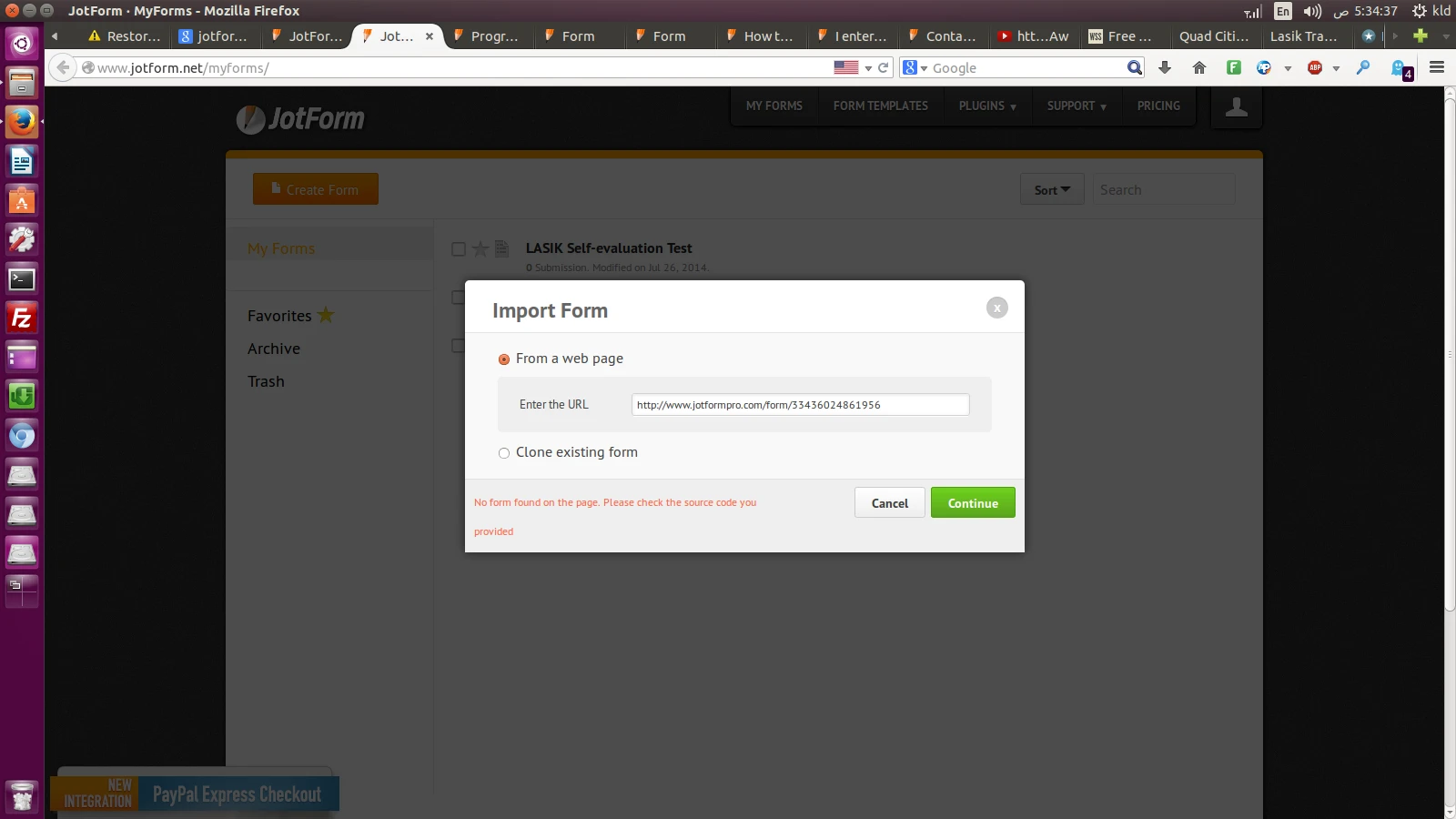Open the Adblock Plus toolbar icon
The width and height of the screenshot is (1456, 819).
point(1314,67)
